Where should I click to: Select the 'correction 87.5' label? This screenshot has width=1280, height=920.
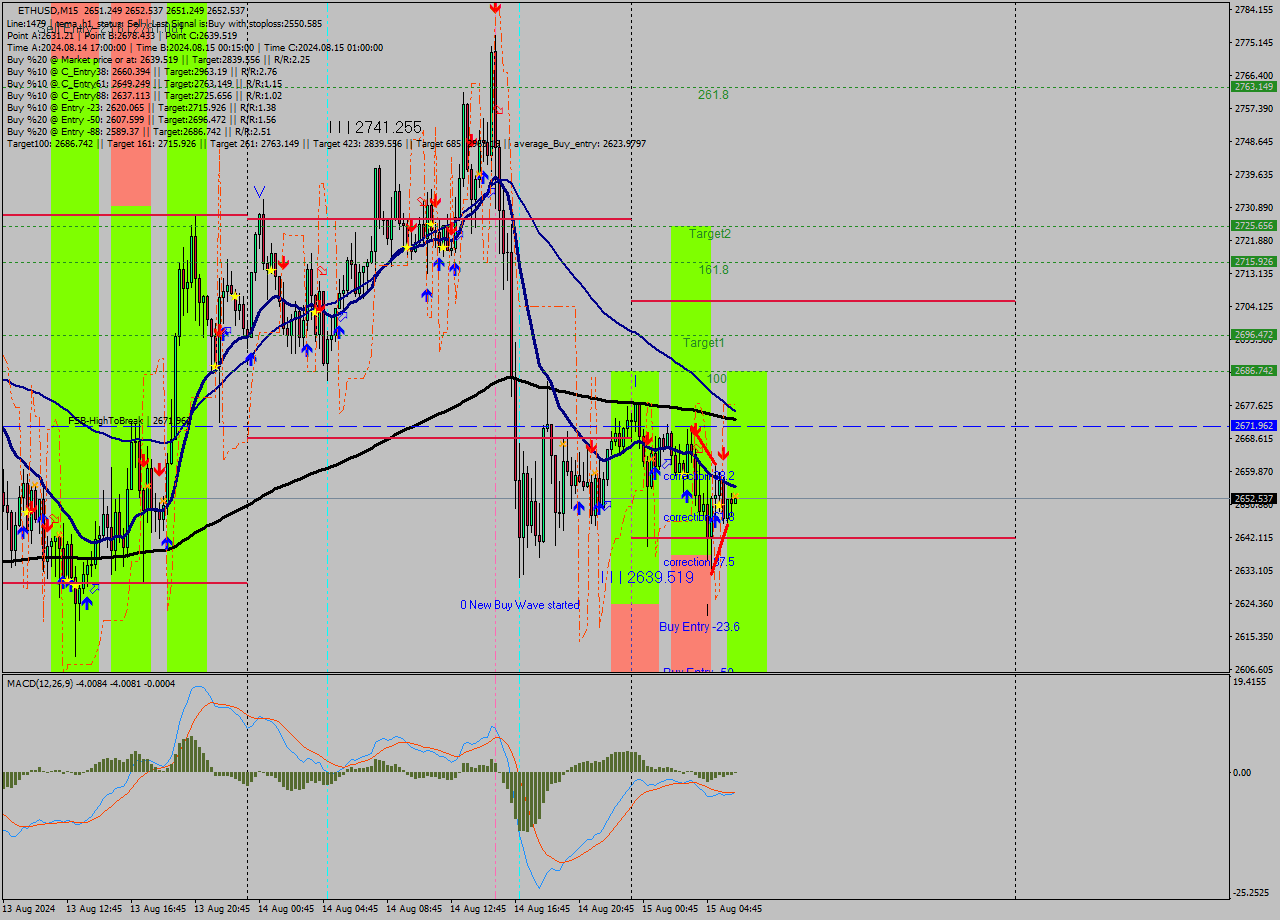(698, 562)
